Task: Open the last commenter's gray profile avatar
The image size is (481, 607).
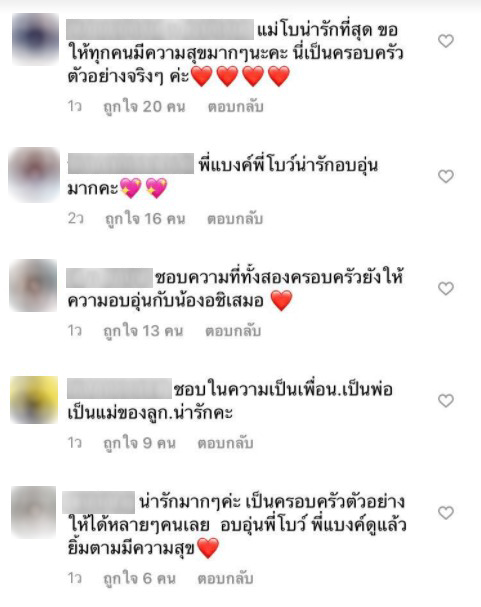Action: click(34, 512)
